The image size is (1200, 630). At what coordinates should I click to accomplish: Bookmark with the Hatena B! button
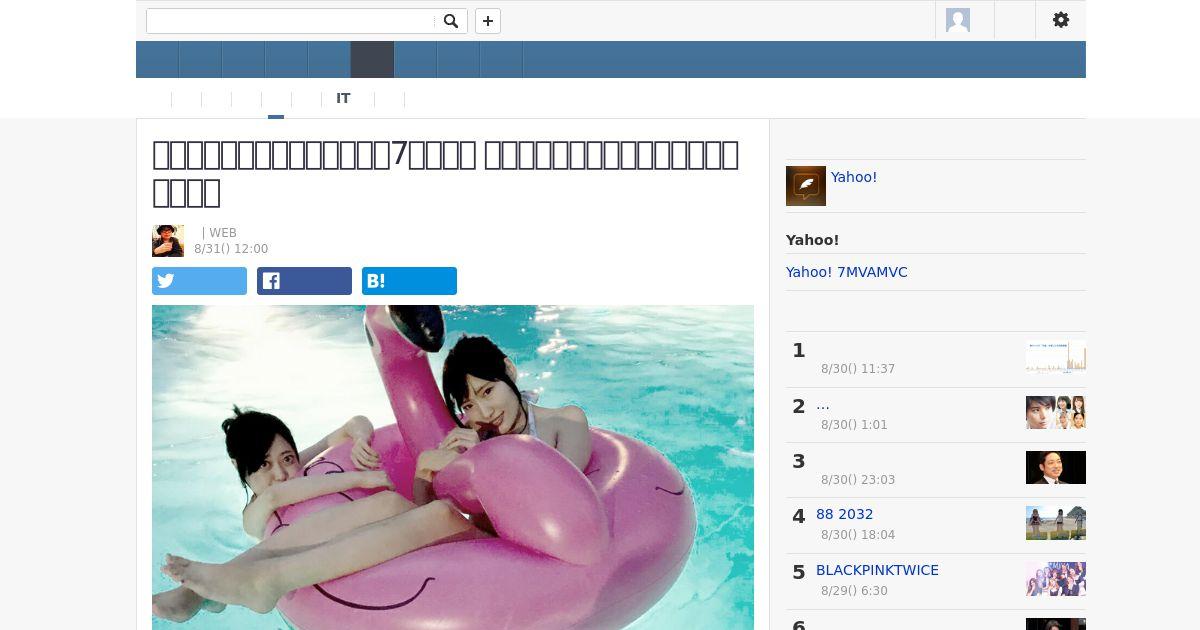tap(409, 281)
